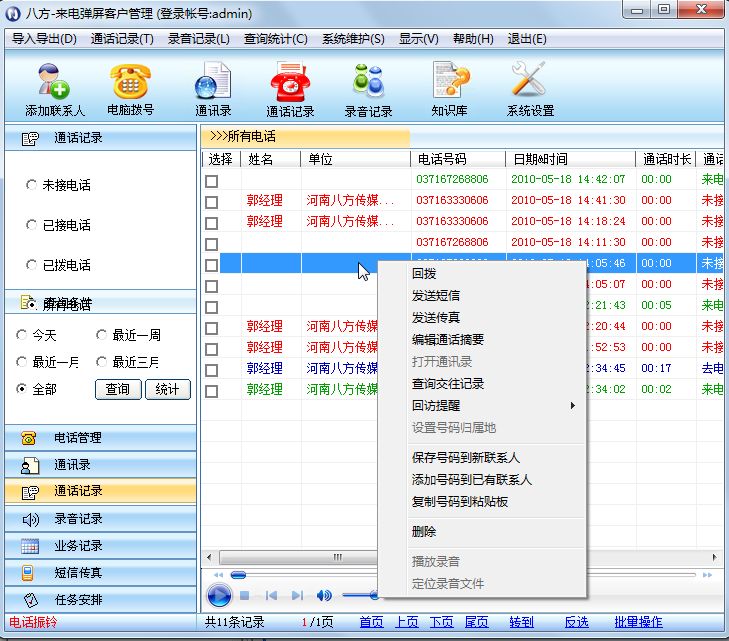Sort by the 电话号码 column header
Viewport: 729px width, 641px height.
[x=441, y=159]
